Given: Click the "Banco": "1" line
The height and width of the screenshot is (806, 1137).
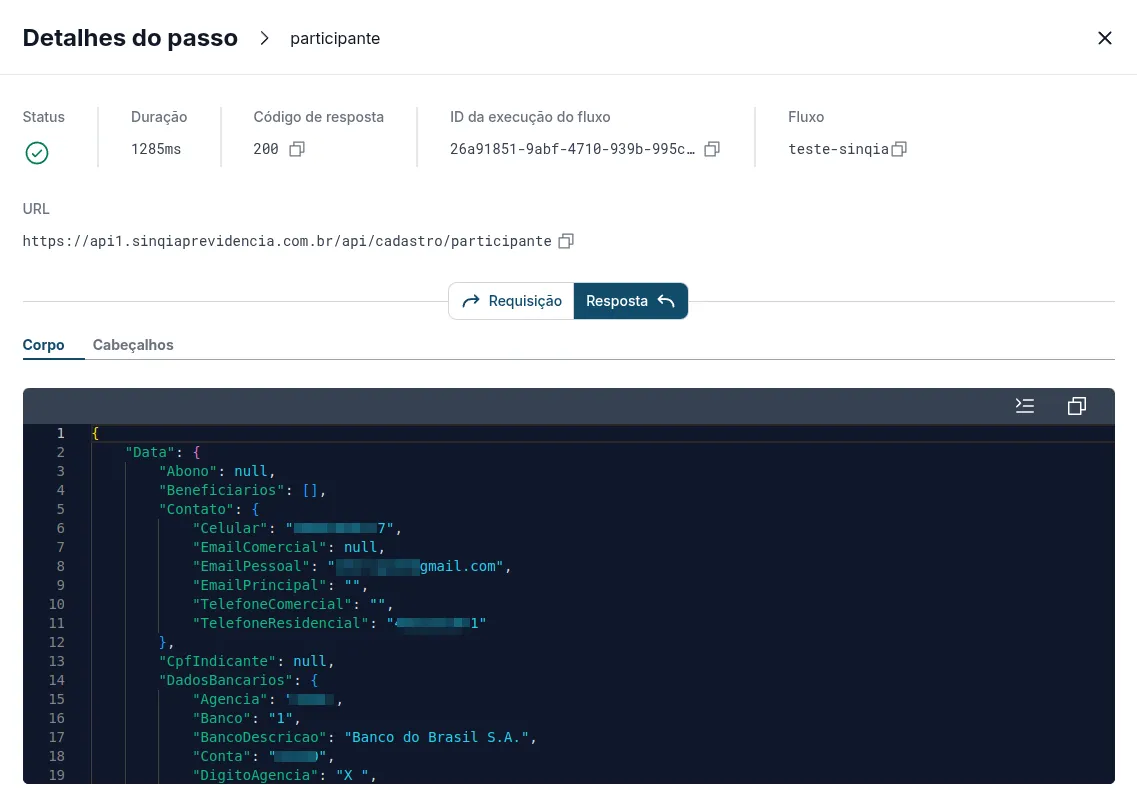Looking at the screenshot, I should tap(247, 718).
